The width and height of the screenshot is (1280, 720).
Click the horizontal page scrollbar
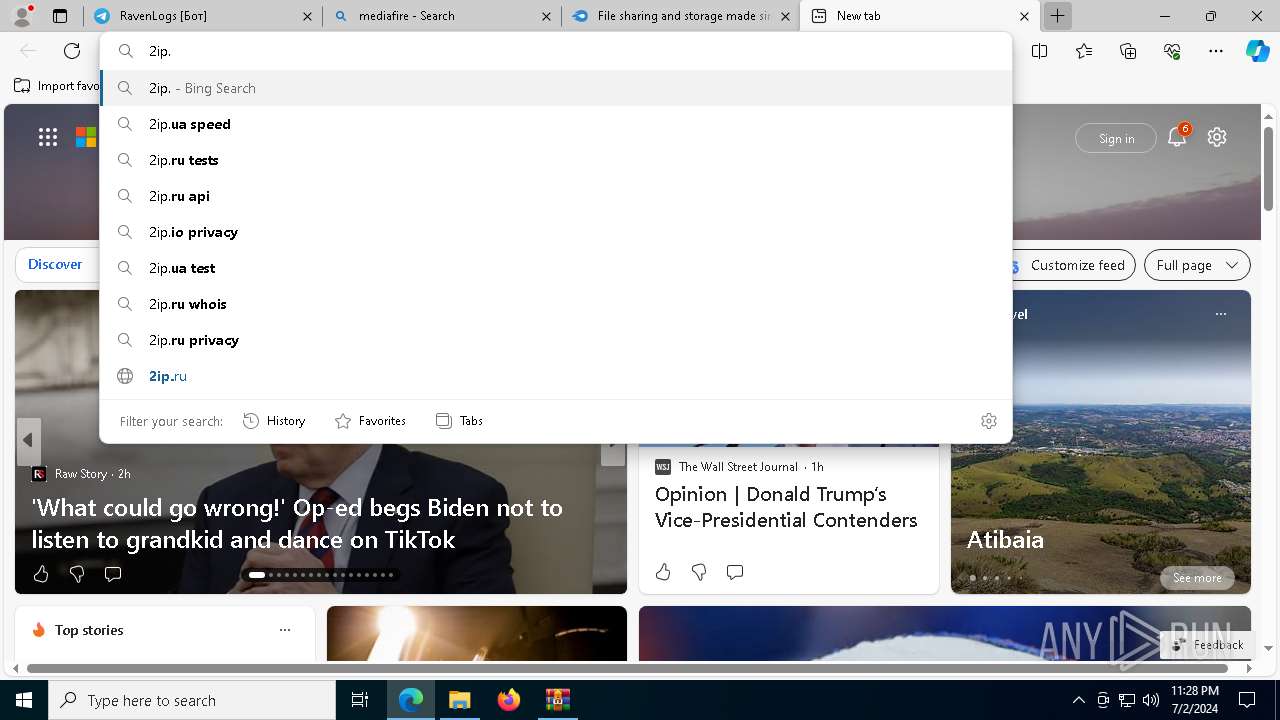coord(627,668)
